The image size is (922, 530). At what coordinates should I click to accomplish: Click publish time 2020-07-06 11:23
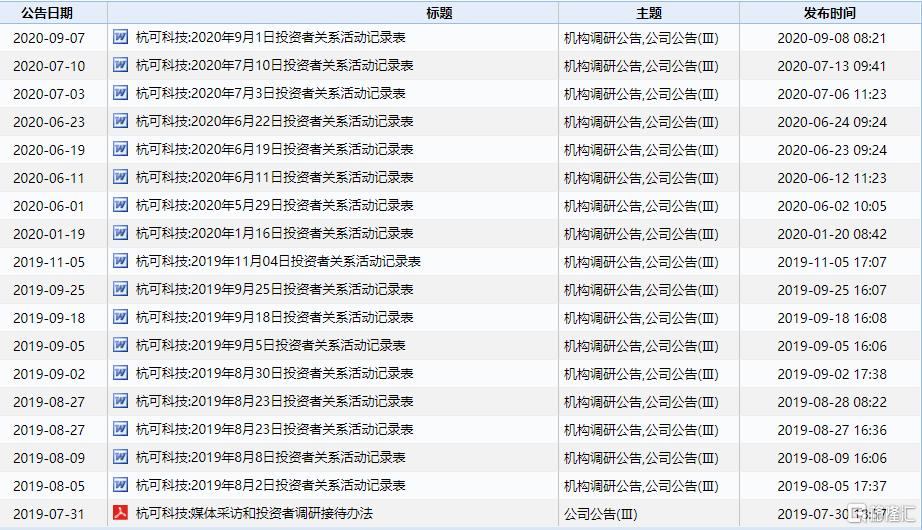[x=831, y=94]
